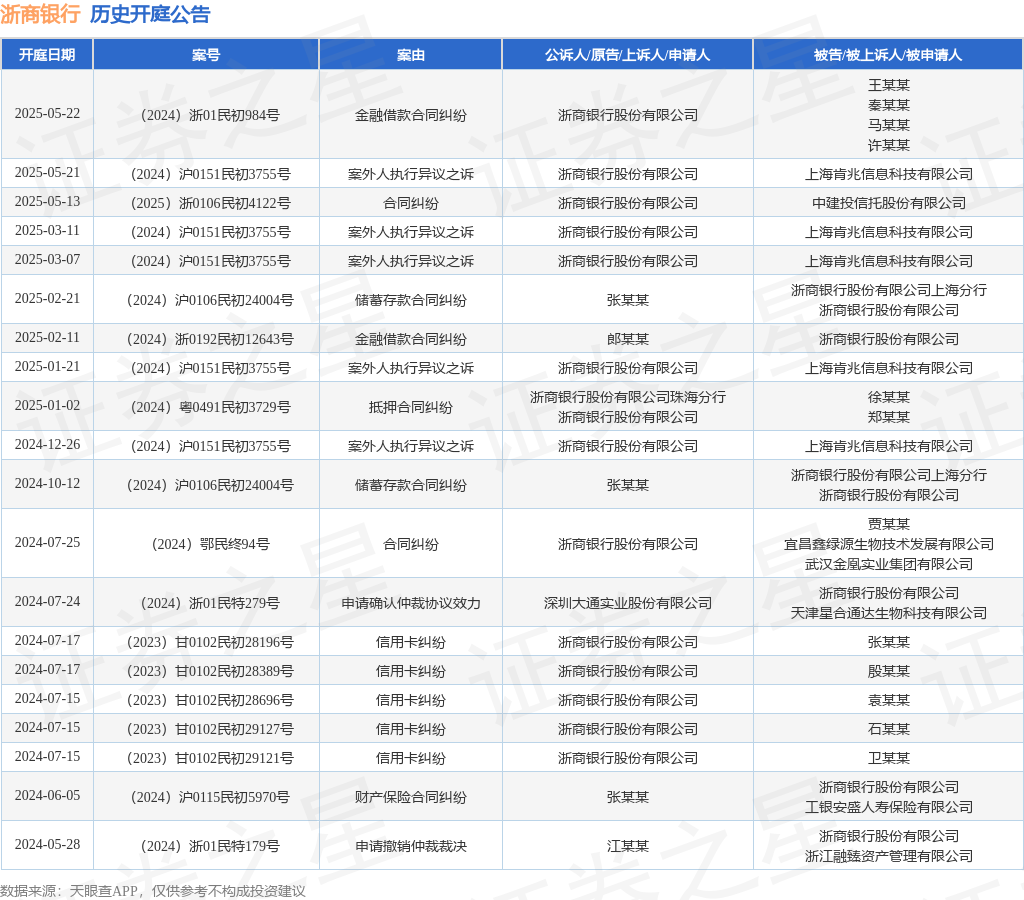
Task: Click case number (2023)甘0102民初29127号
Action: coord(210,729)
